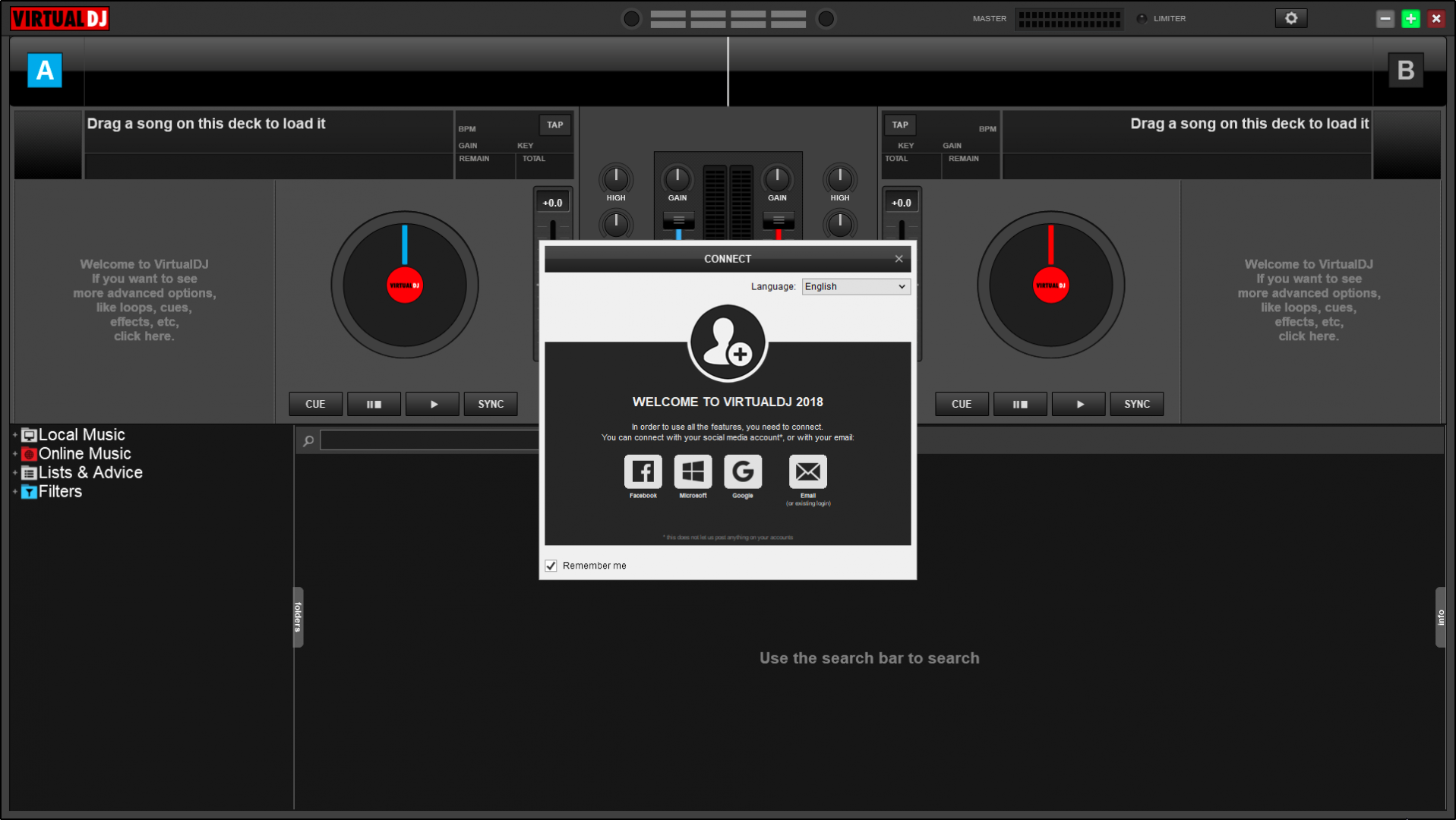The height and width of the screenshot is (820, 1456).
Task: Click right GAIN knob
Action: 777,178
